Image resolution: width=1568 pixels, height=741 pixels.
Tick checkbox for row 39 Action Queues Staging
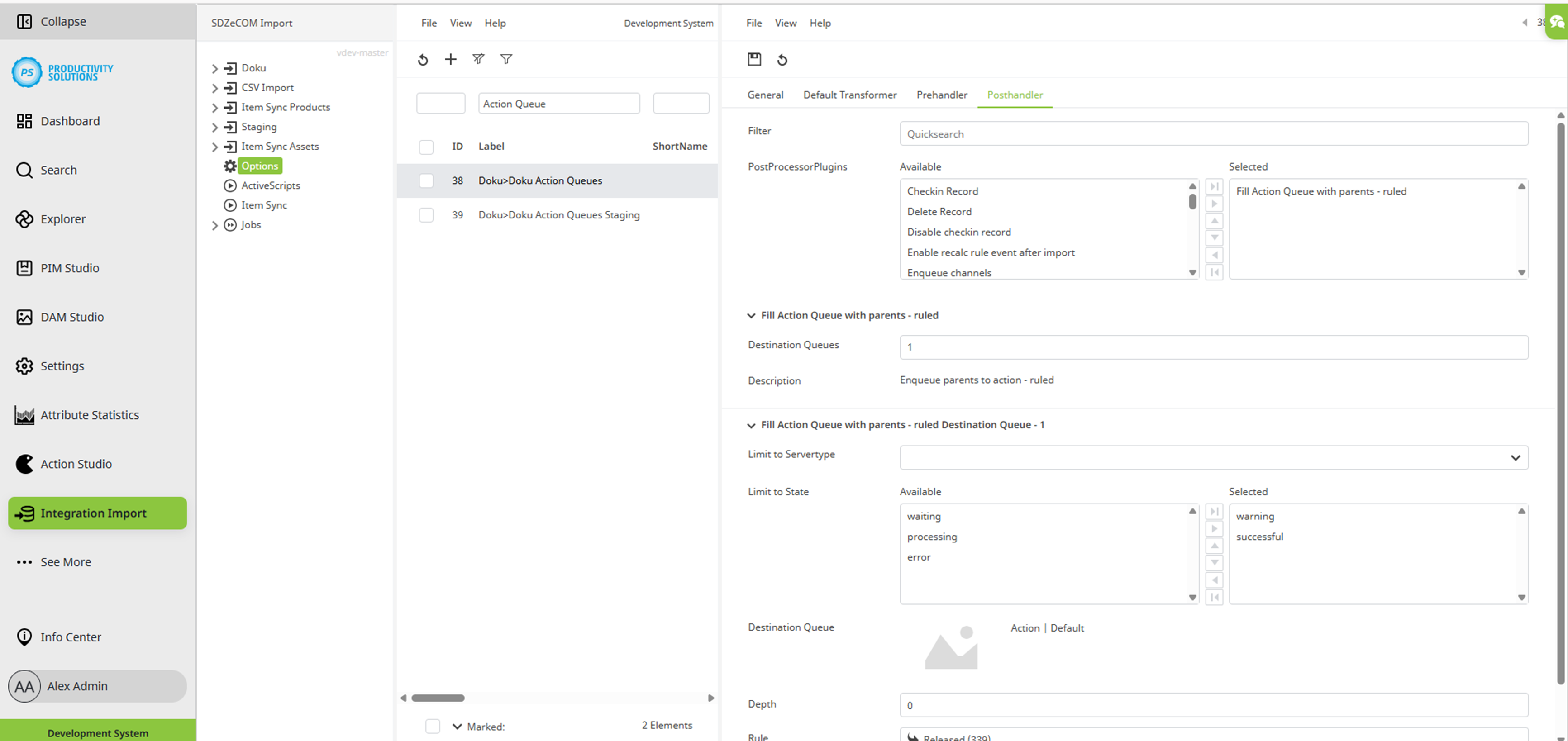[x=426, y=215]
